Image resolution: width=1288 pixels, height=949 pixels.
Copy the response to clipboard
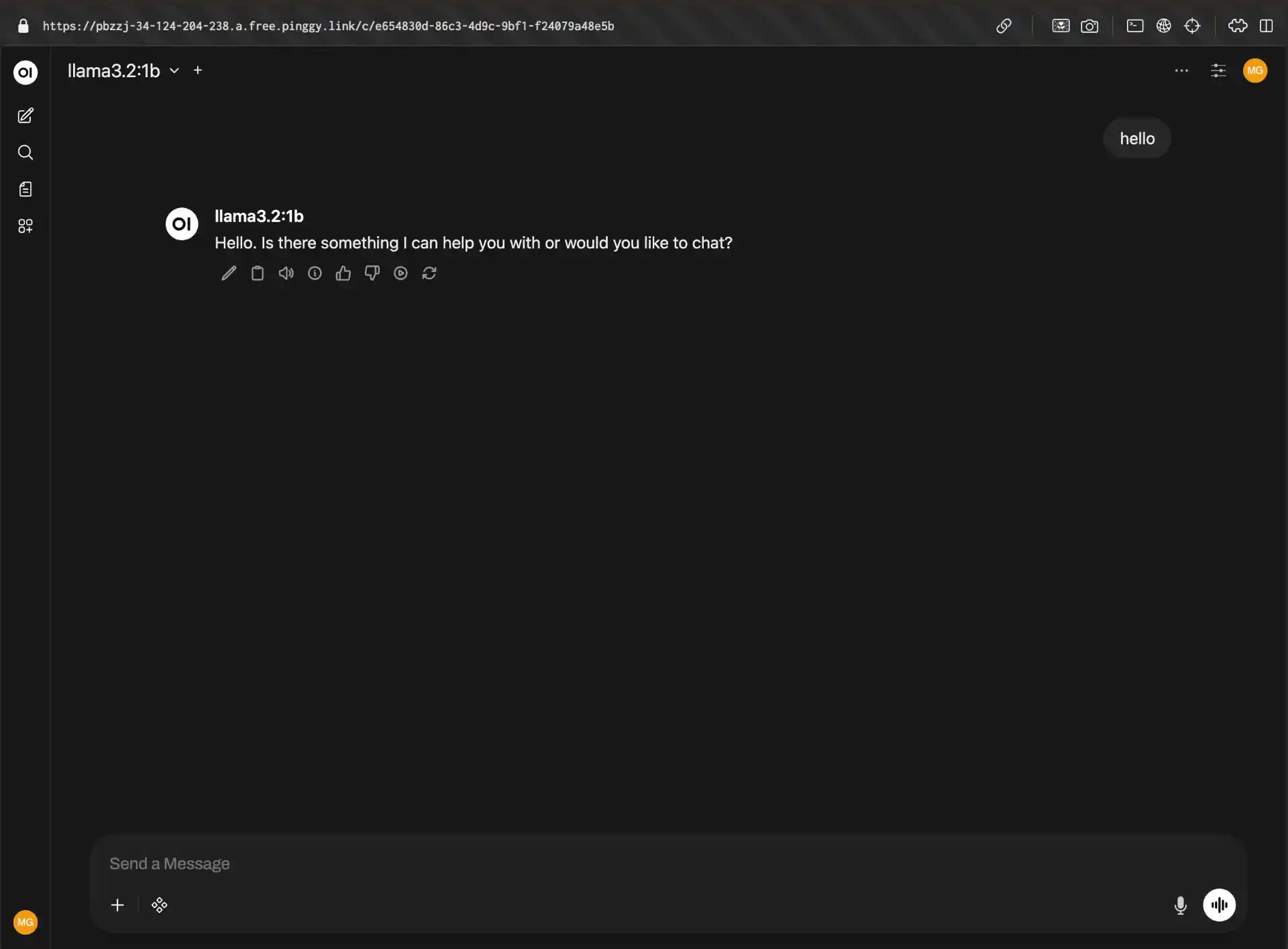(x=258, y=273)
